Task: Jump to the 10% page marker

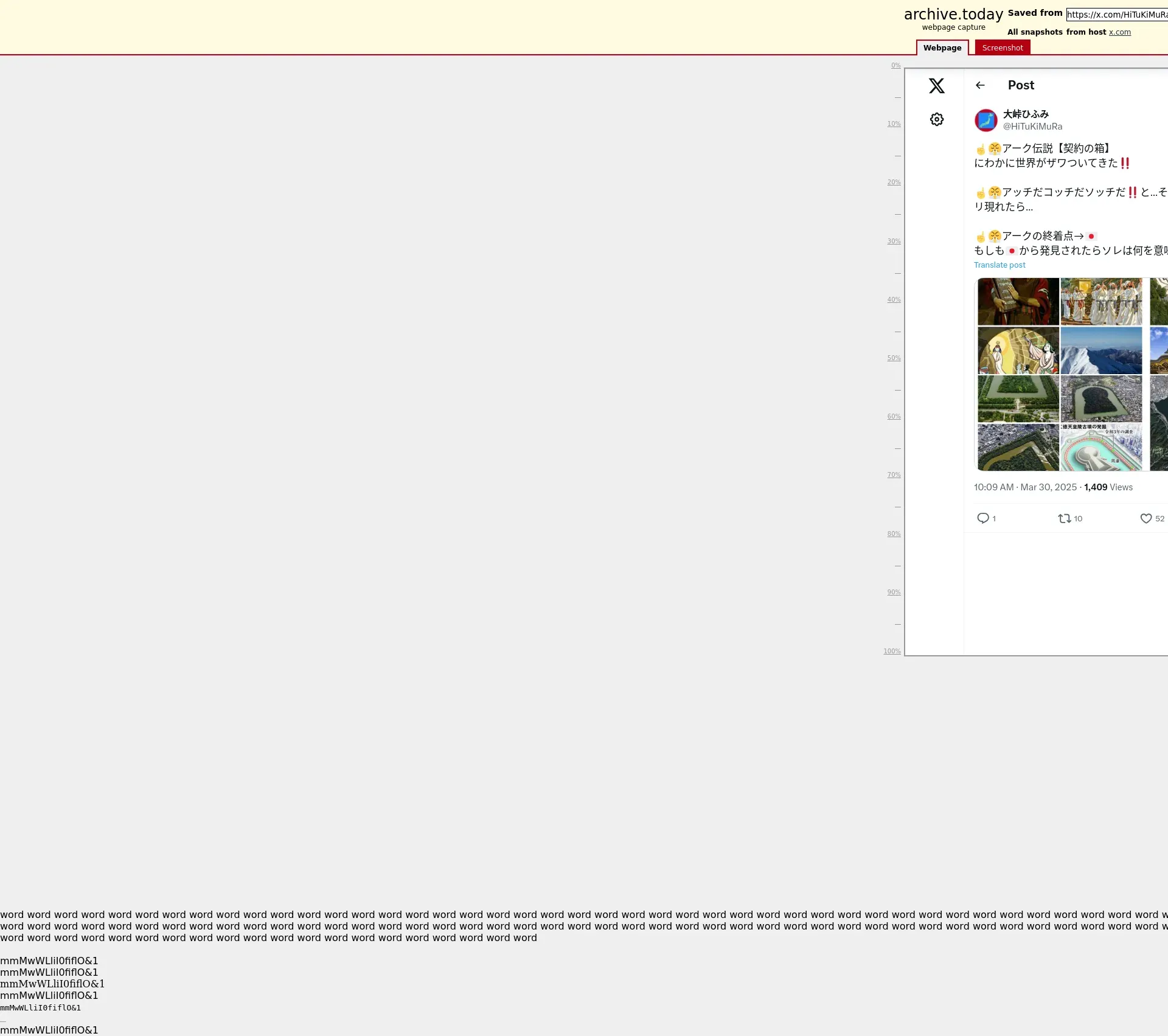Action: pos(893,124)
